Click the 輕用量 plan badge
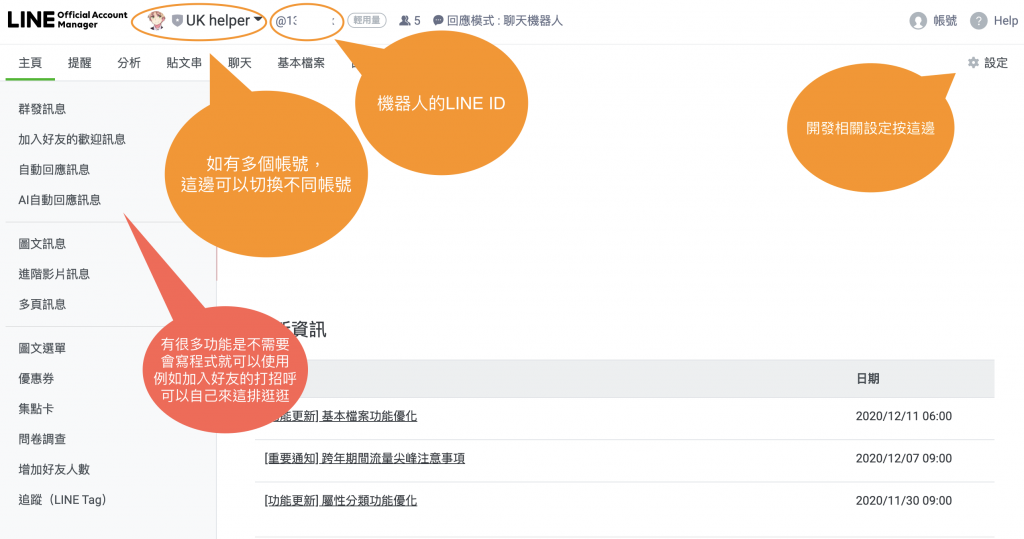 click(366, 20)
